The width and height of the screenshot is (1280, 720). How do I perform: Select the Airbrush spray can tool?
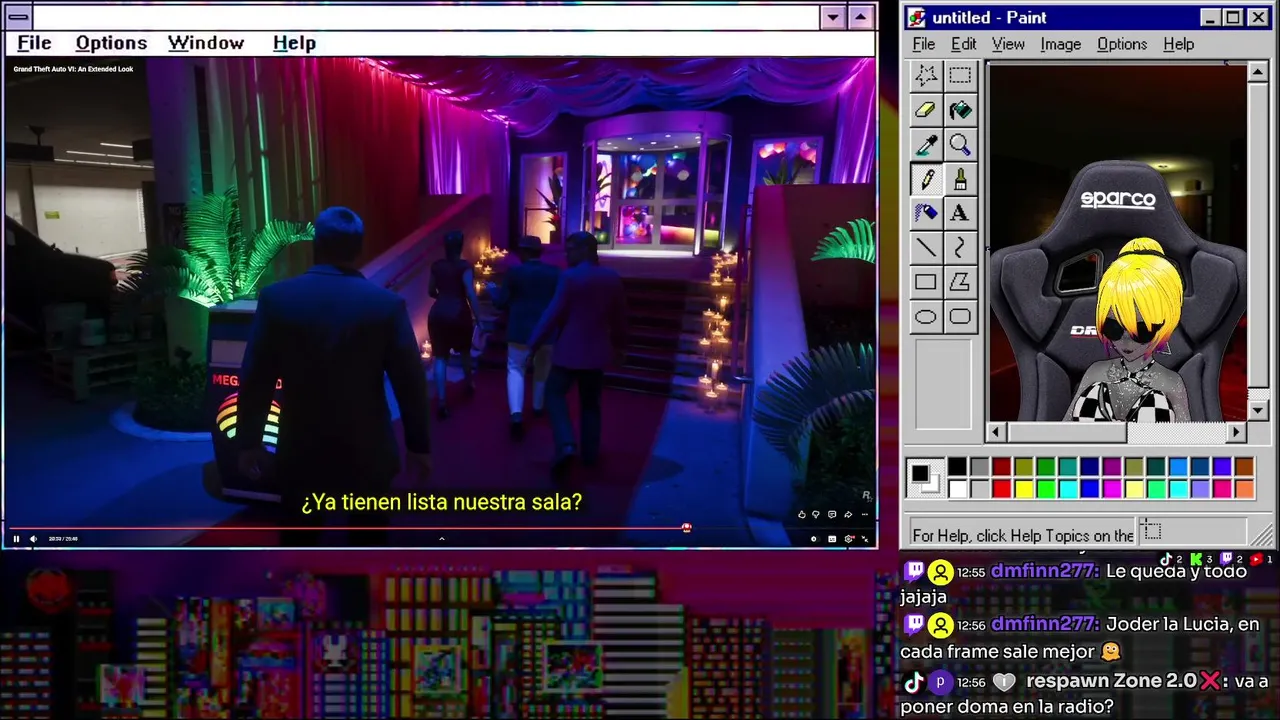[926, 213]
